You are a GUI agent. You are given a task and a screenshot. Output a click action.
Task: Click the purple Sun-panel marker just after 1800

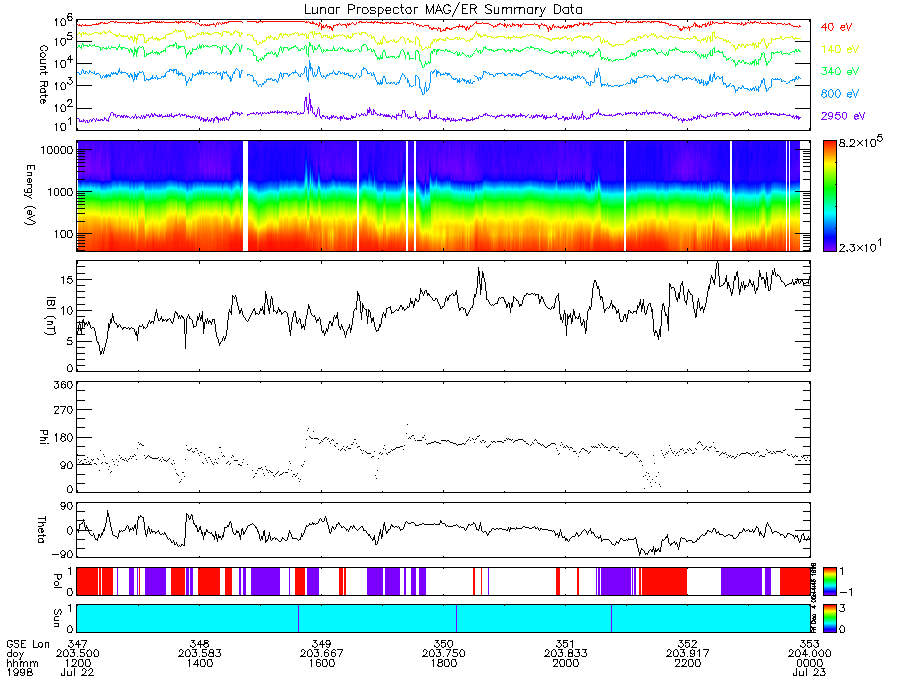[x=456, y=618]
